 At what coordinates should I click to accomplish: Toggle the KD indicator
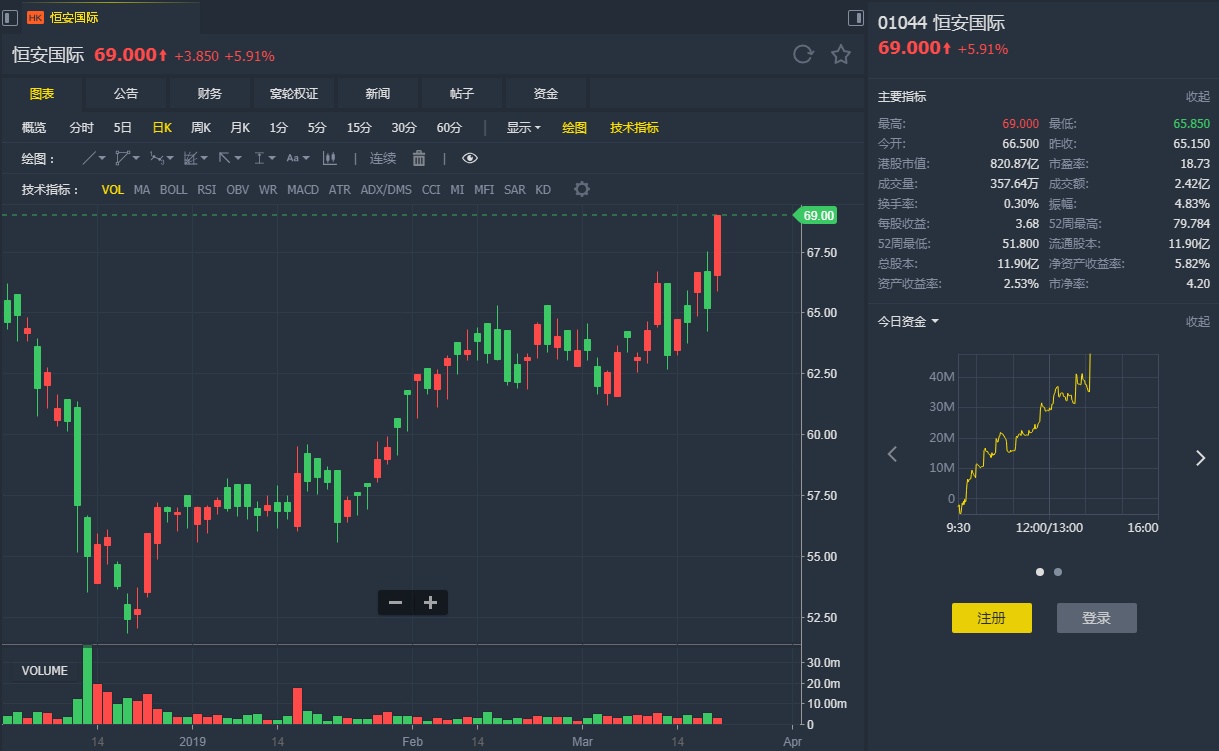click(543, 189)
